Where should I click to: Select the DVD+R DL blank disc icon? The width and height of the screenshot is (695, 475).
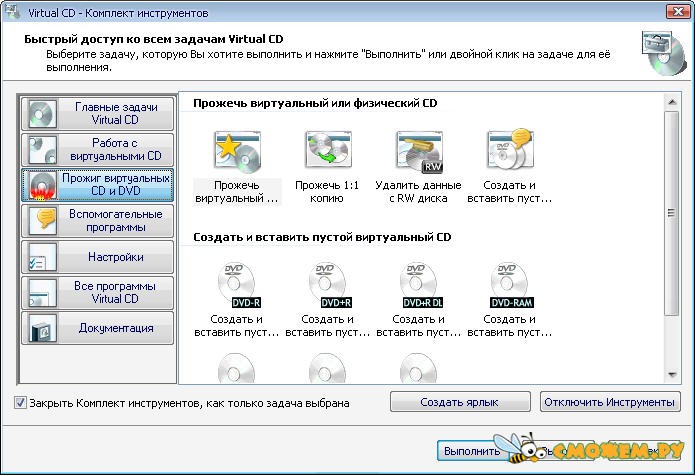coord(421,285)
